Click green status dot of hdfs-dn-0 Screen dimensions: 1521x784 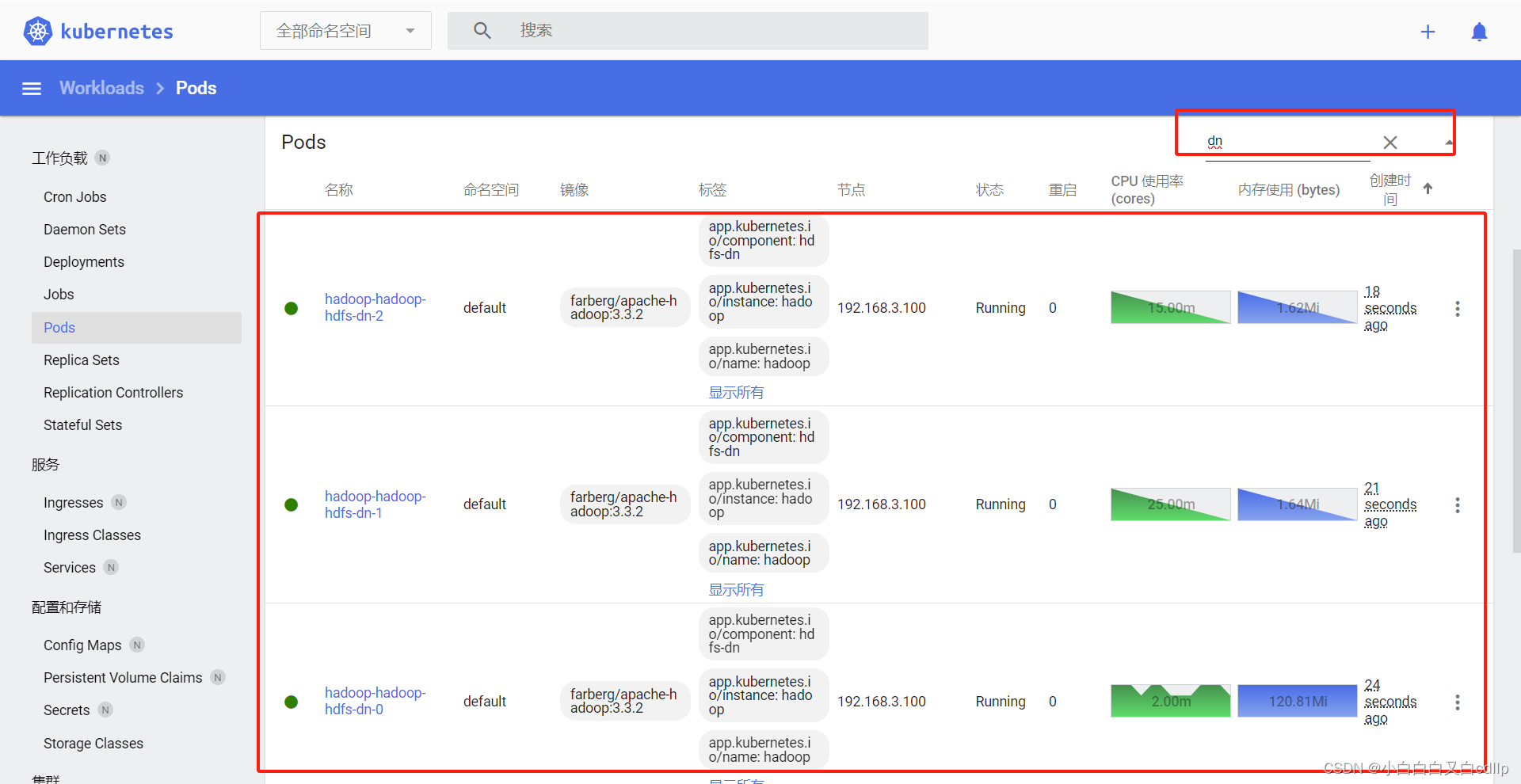click(x=292, y=702)
